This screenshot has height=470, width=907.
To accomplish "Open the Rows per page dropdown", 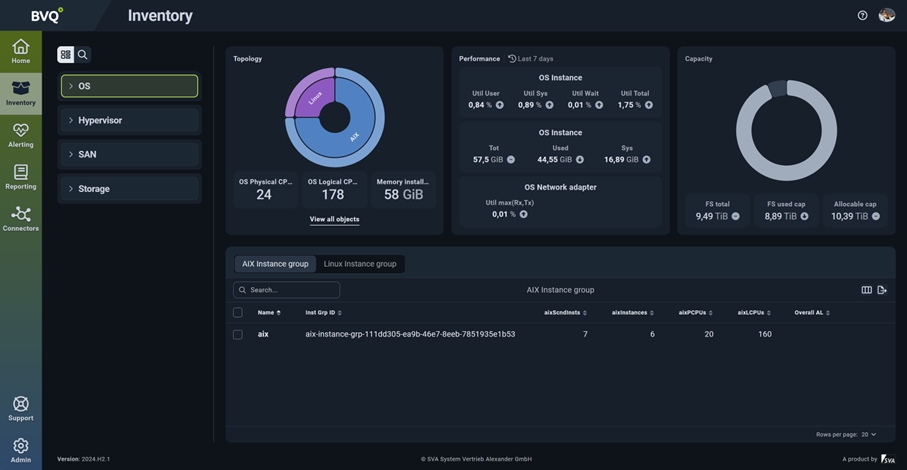I will point(868,435).
